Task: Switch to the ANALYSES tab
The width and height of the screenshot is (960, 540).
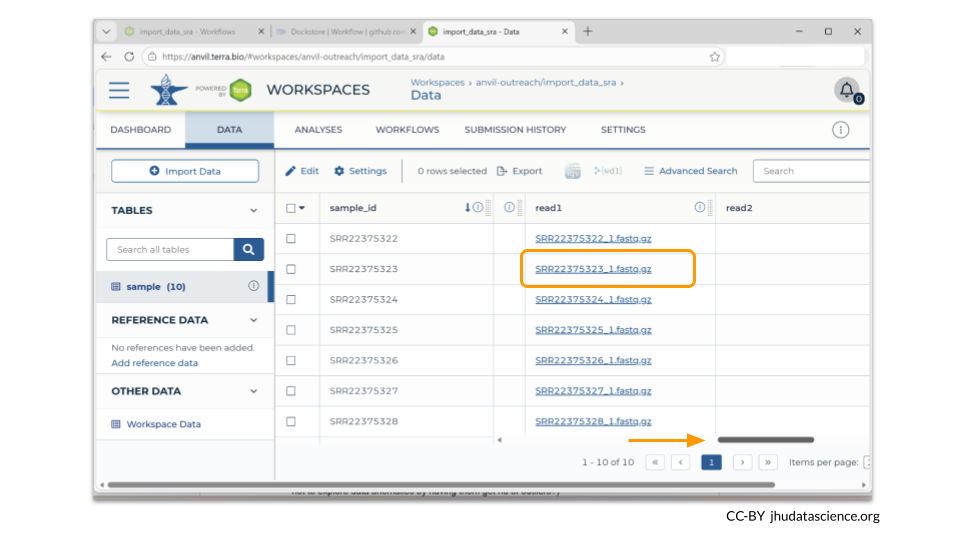Action: [318, 130]
